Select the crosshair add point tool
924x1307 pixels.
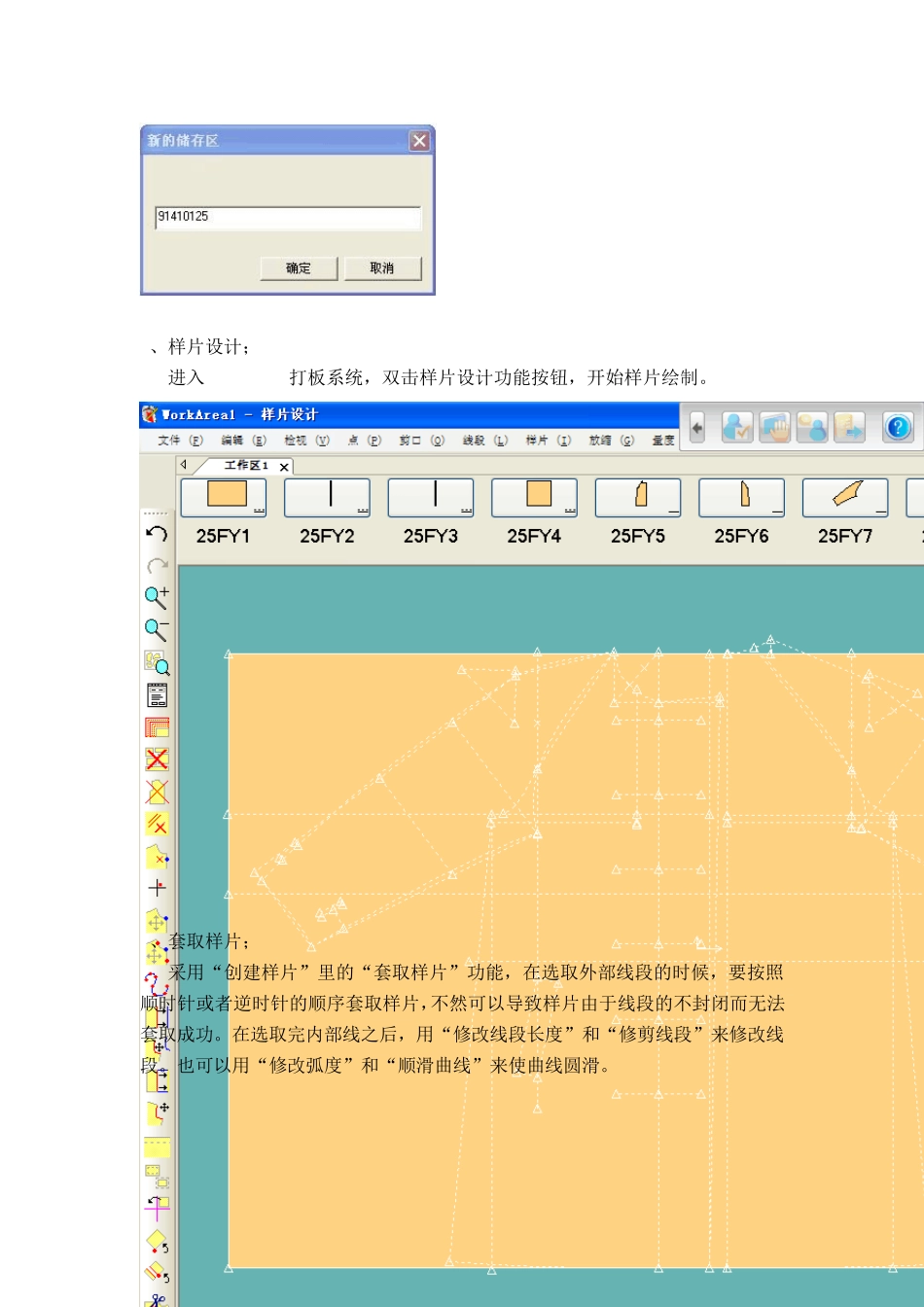(157, 888)
